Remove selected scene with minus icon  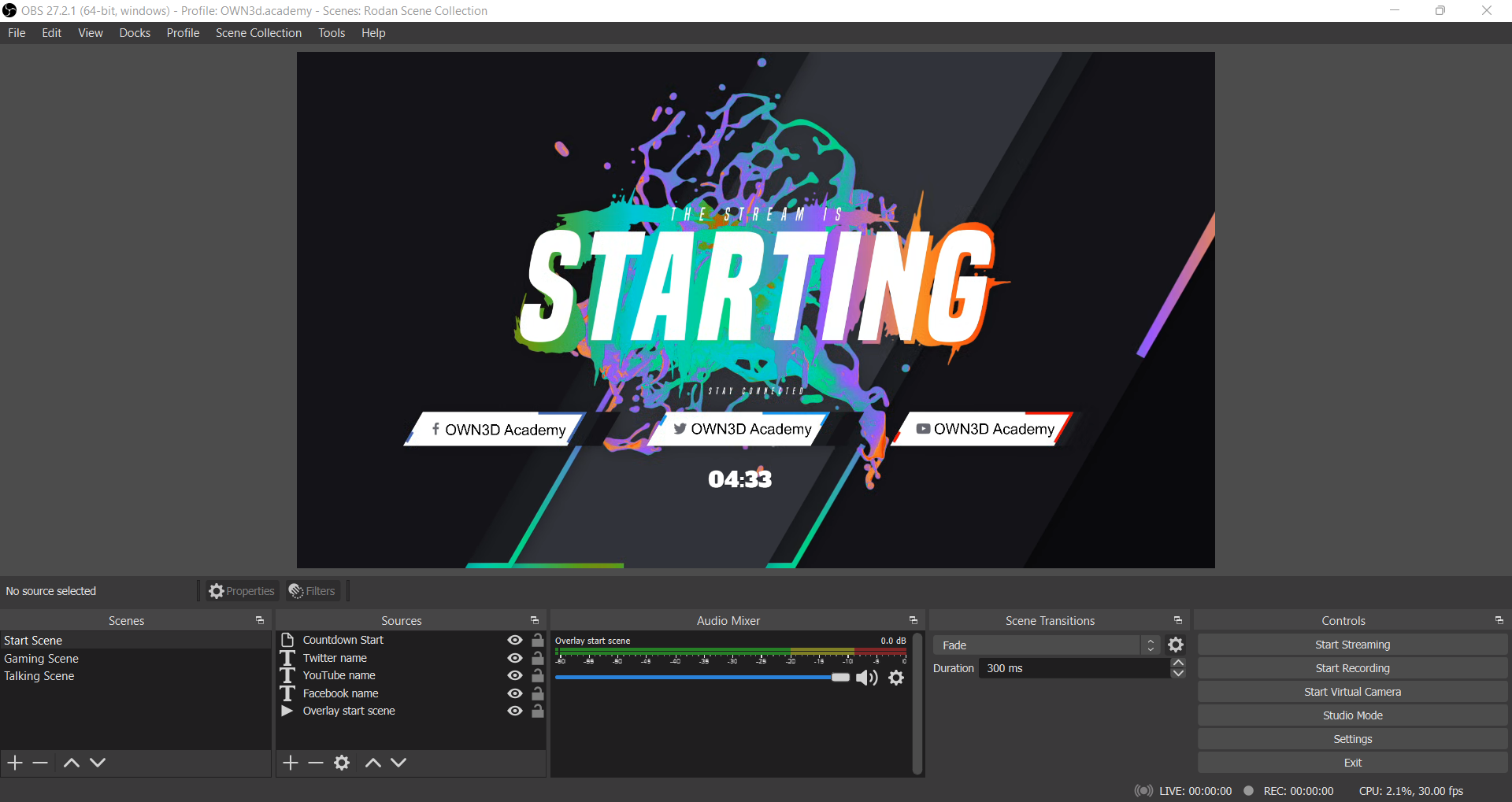coord(40,763)
